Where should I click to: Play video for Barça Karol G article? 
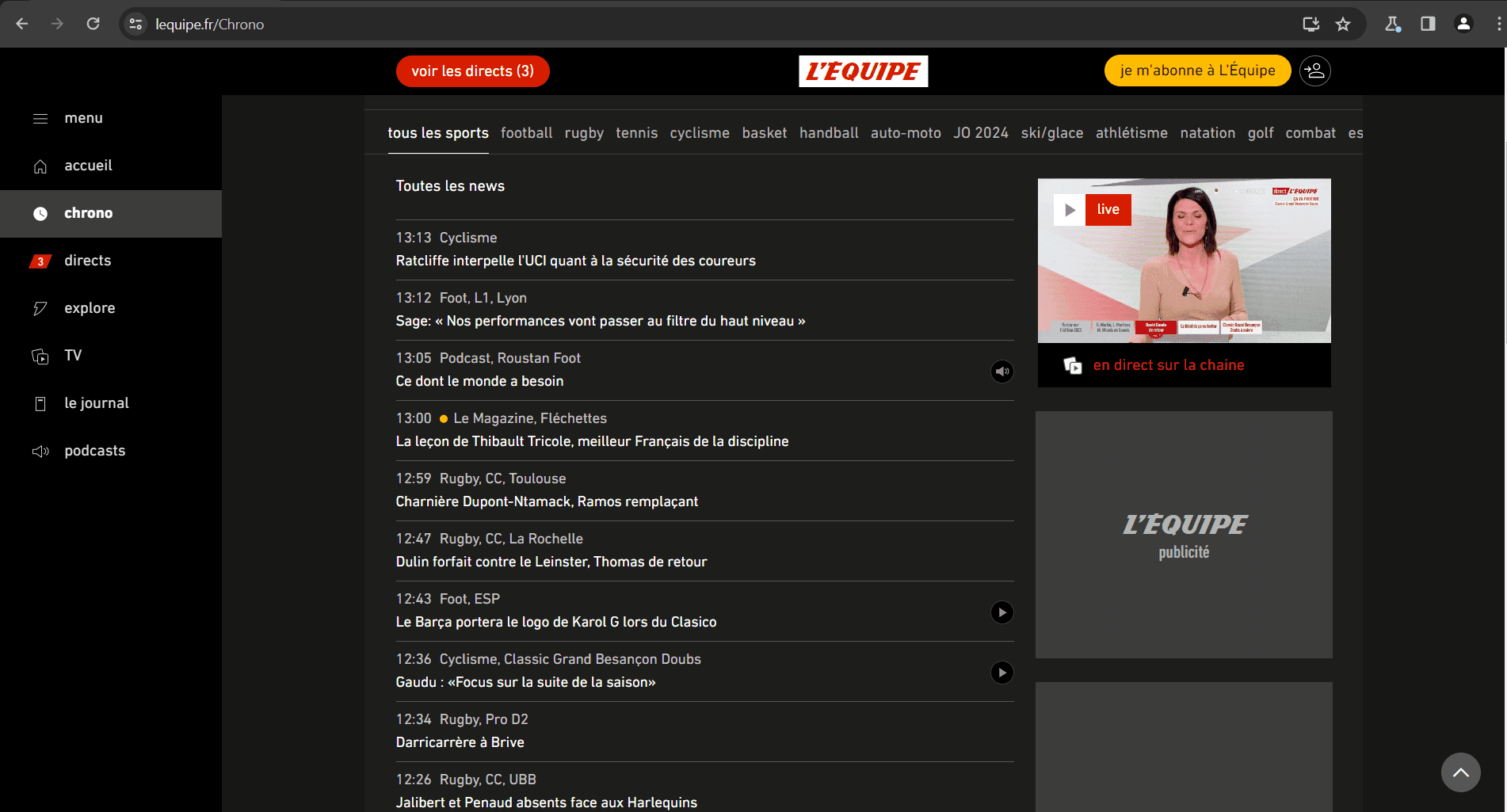pos(1002,612)
